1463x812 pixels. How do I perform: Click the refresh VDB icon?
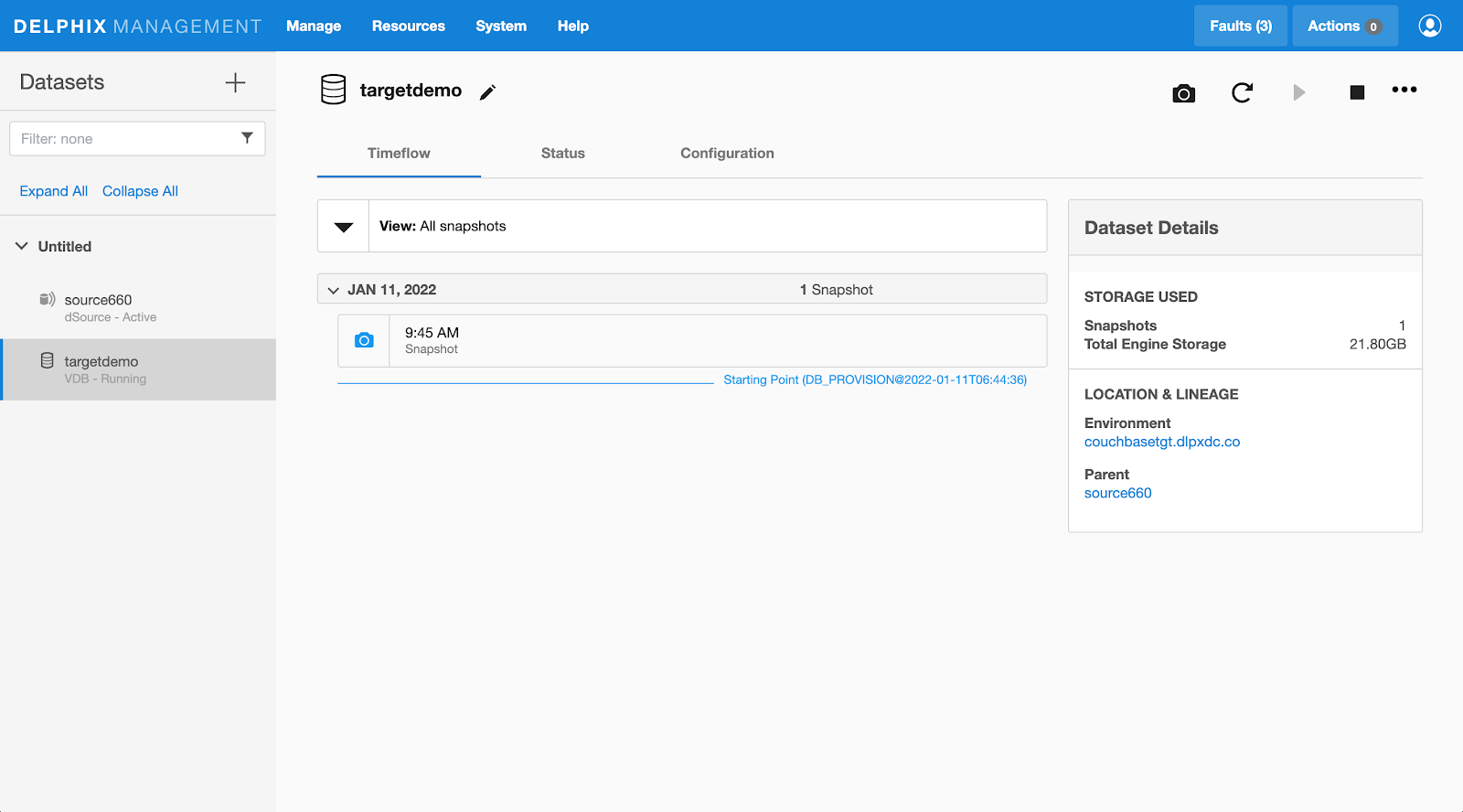(x=1242, y=92)
